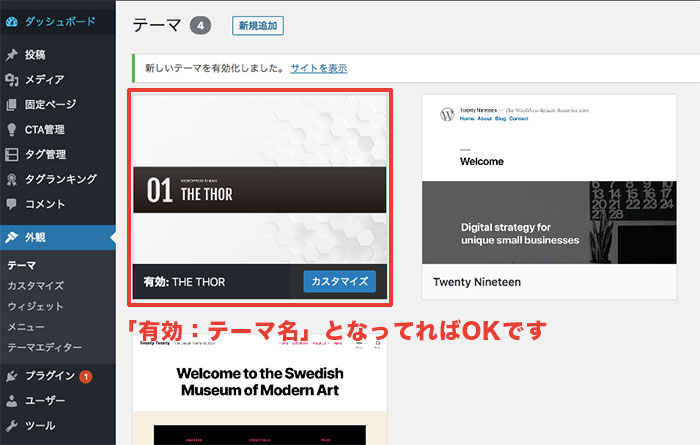Click the Media library icon
This screenshot has width=700, height=445.
click(x=12, y=80)
